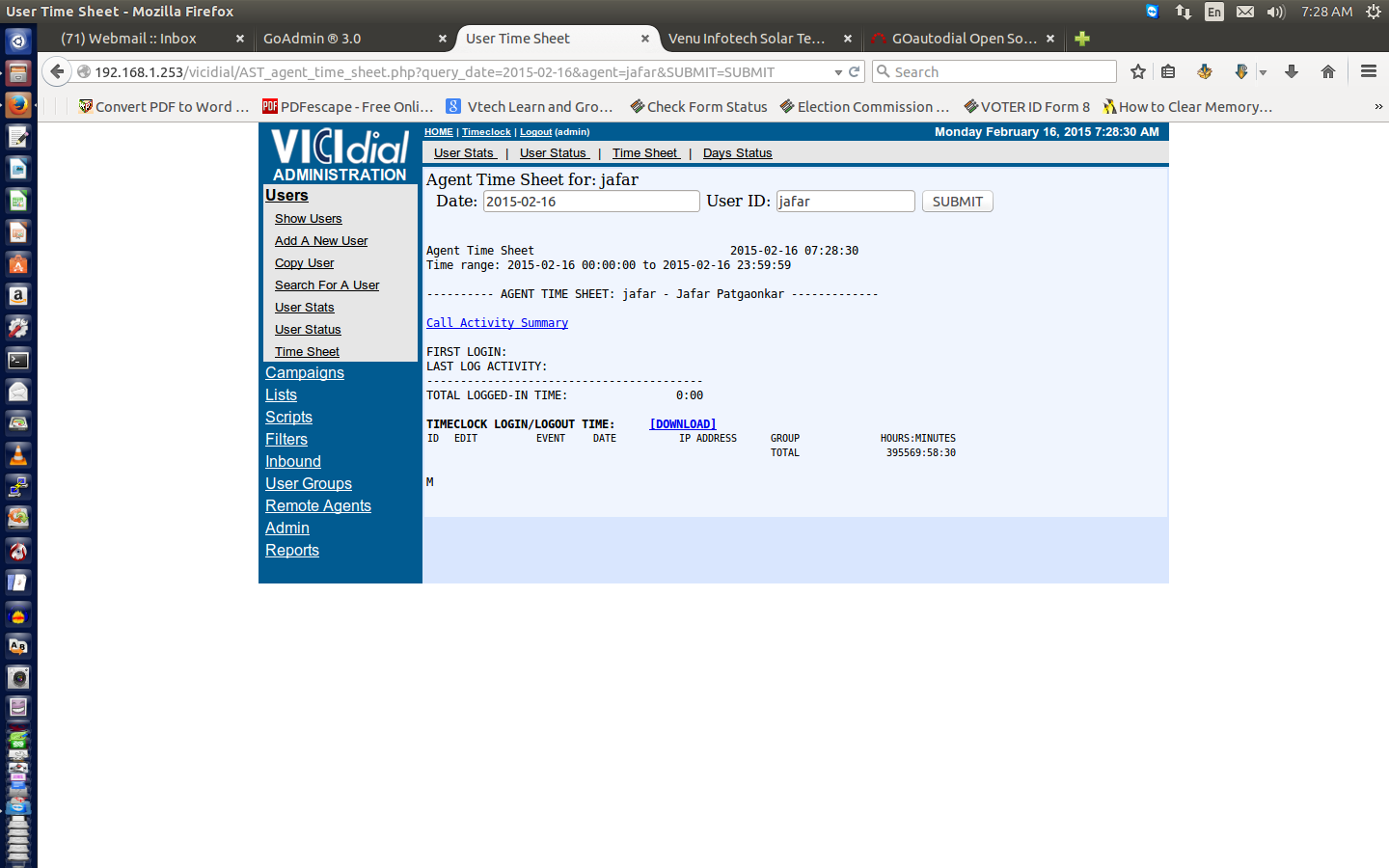The width and height of the screenshot is (1389, 868).
Task: Open Ubuntu Software Center in launcher
Action: (x=18, y=264)
